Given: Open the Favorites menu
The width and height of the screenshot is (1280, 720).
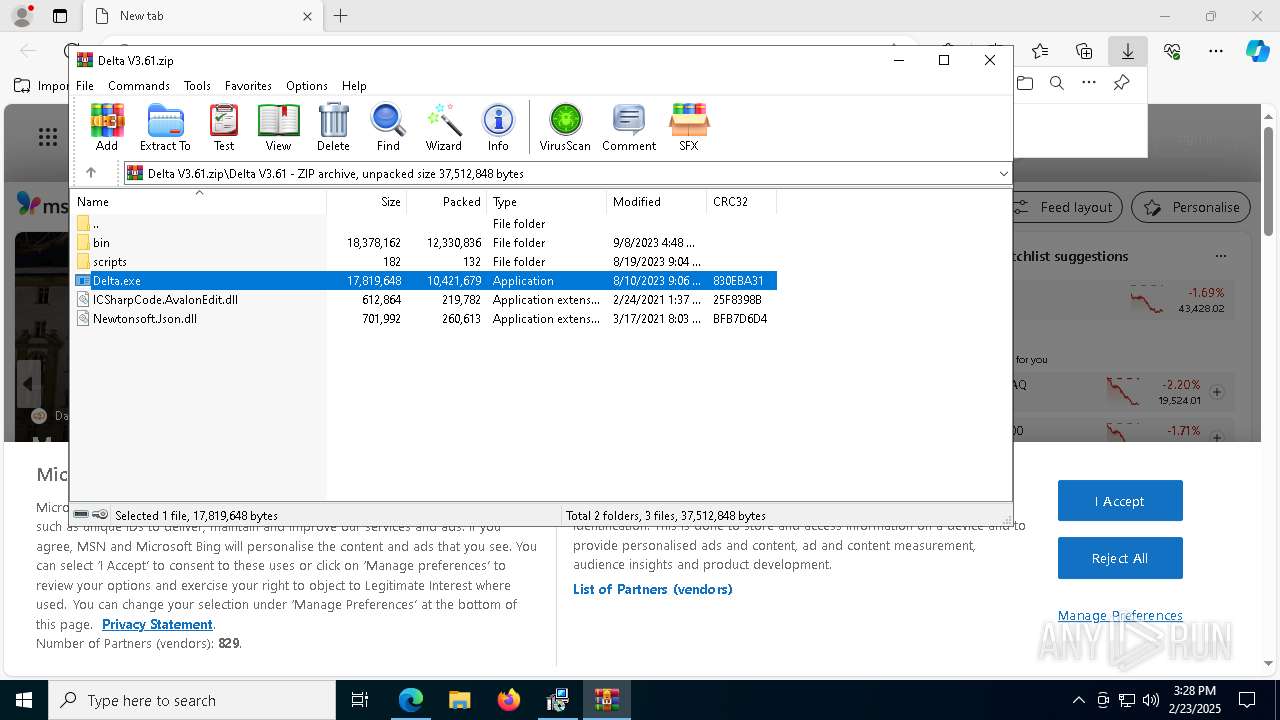Looking at the screenshot, I should pos(248,86).
